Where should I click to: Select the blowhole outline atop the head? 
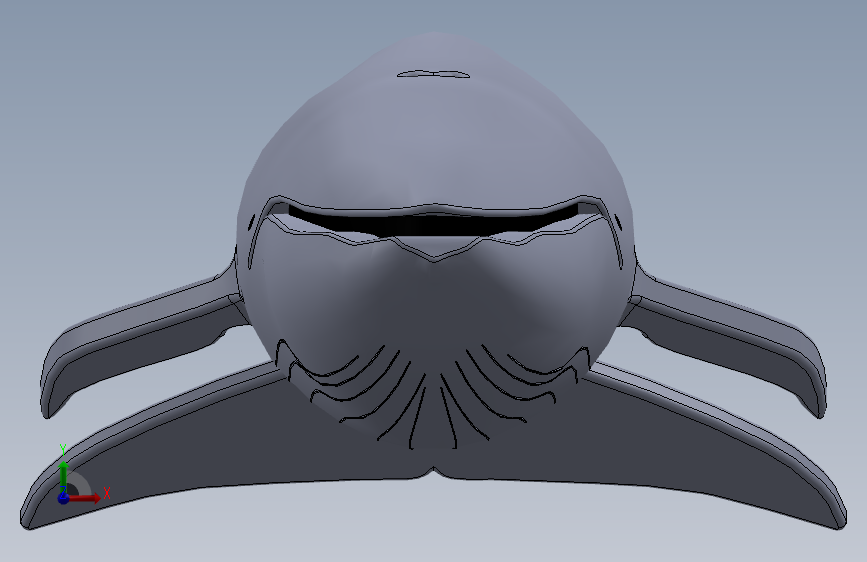click(434, 74)
